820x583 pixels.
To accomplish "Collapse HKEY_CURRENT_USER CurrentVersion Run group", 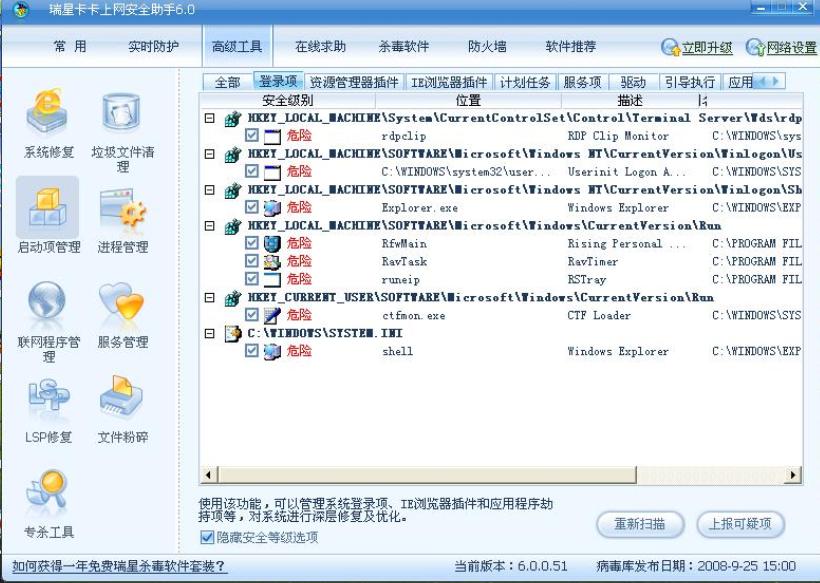I will point(210,298).
